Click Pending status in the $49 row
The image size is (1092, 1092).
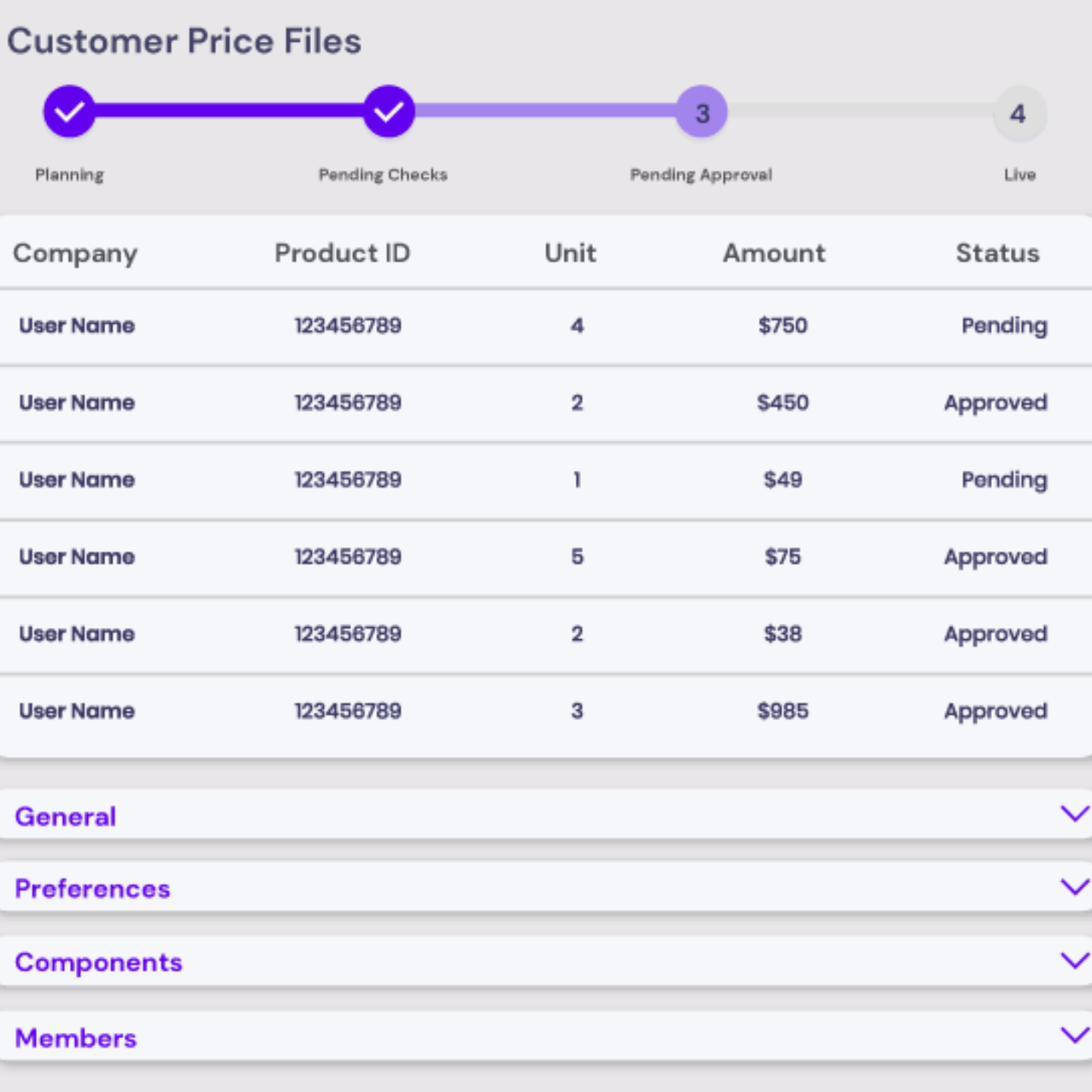click(1004, 480)
